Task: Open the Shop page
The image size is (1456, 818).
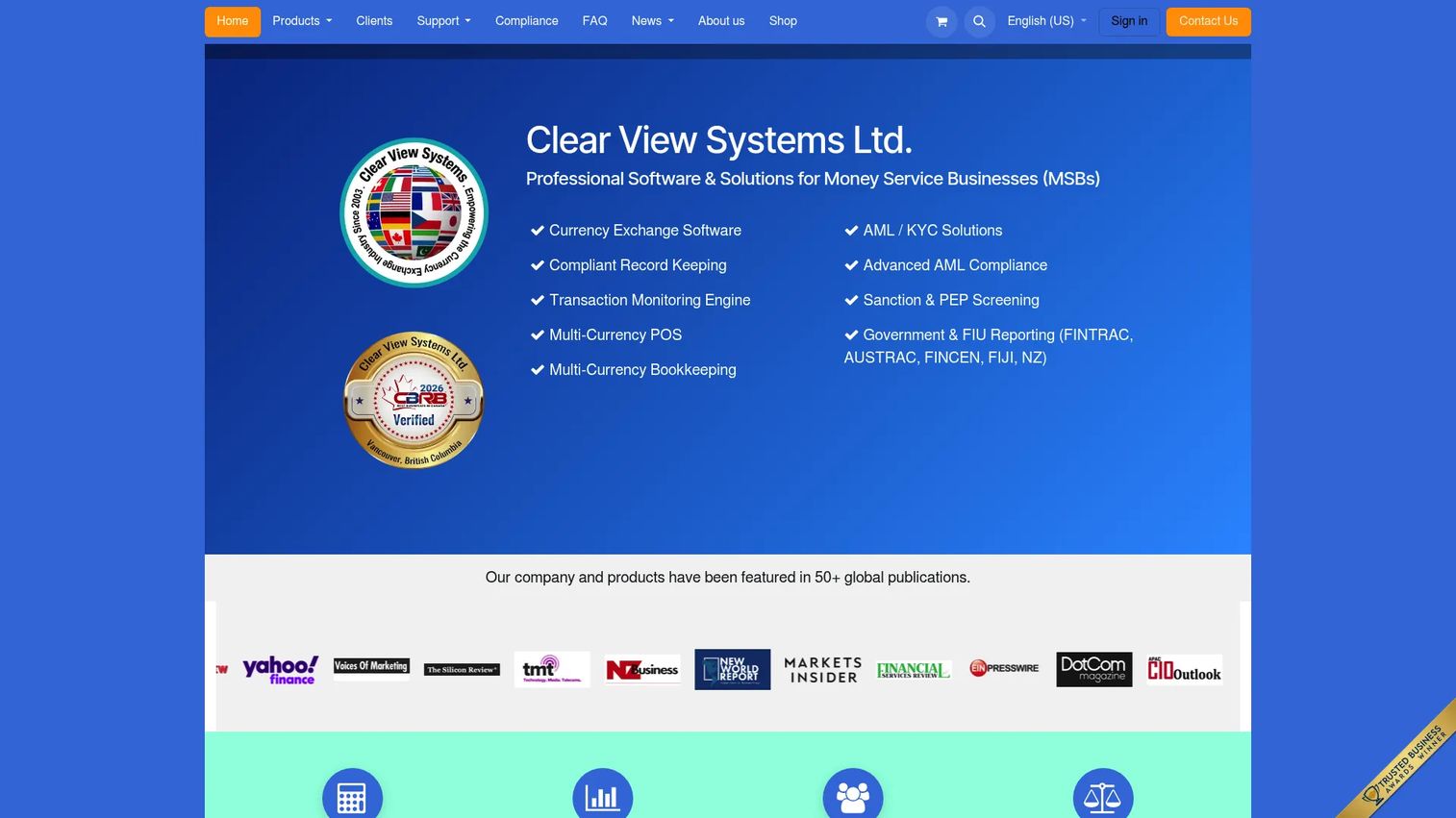Action: (783, 21)
